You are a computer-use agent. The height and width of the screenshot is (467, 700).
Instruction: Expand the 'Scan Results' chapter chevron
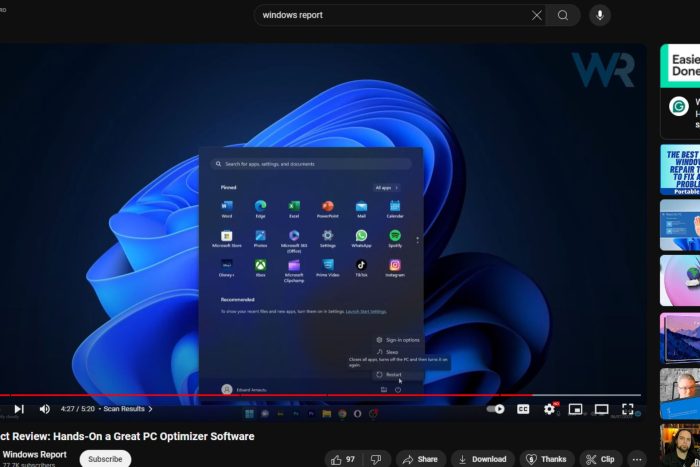pyautogui.click(x=150, y=409)
